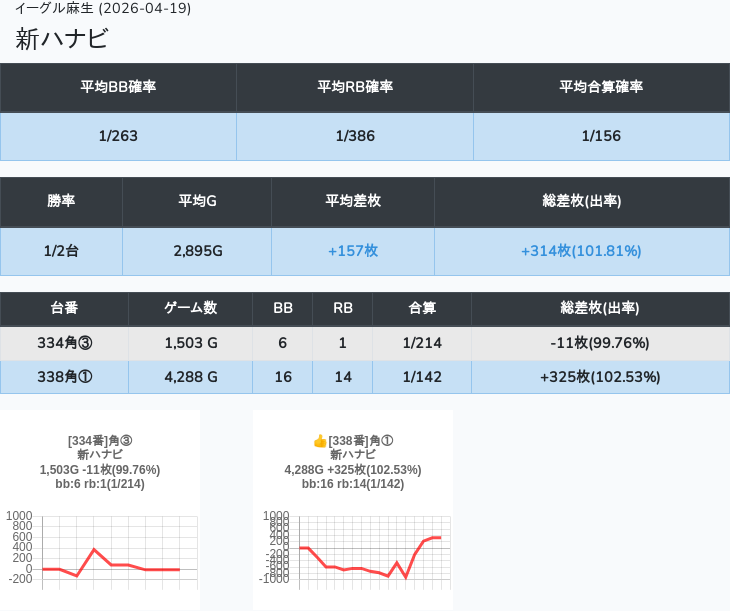730x611 pixels.
Task: Click the 勝率 header cell
Action: [61, 201]
